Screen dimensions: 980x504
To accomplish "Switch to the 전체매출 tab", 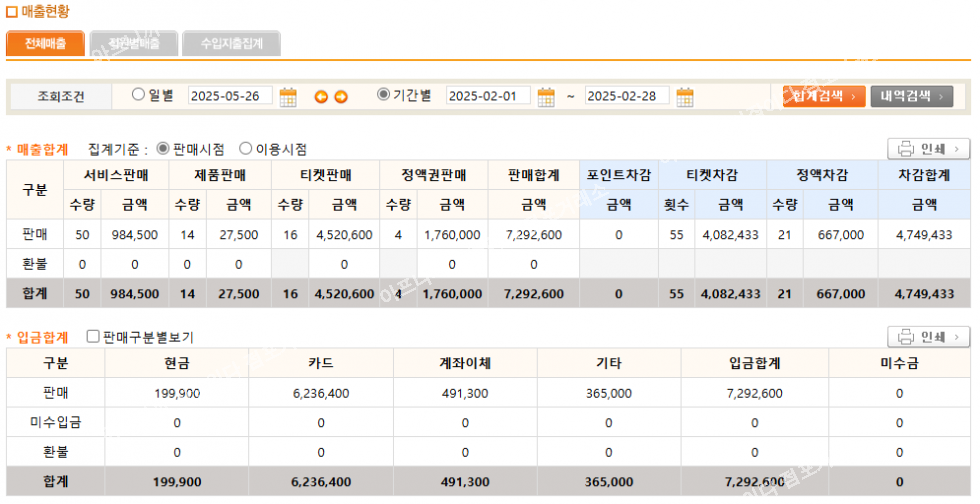I will point(45,43).
